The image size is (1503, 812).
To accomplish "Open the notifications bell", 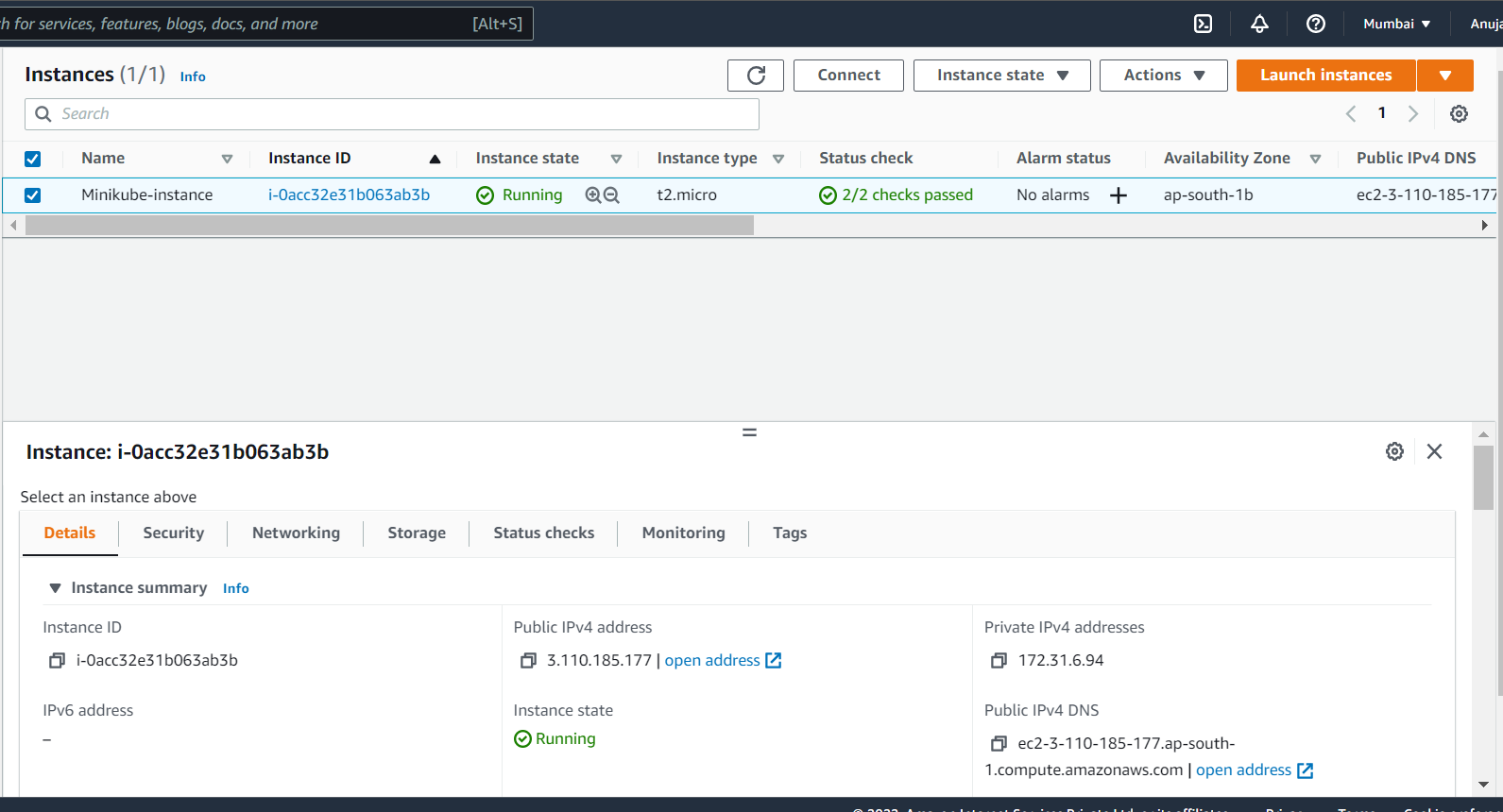I will tap(1259, 24).
